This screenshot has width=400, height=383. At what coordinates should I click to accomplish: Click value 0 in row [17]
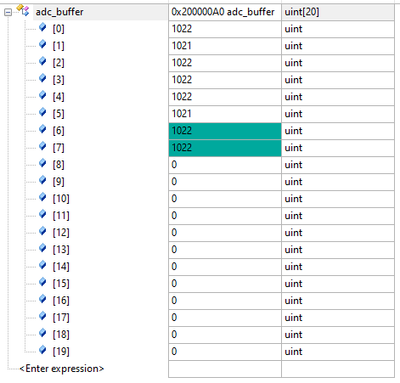click(x=225, y=318)
